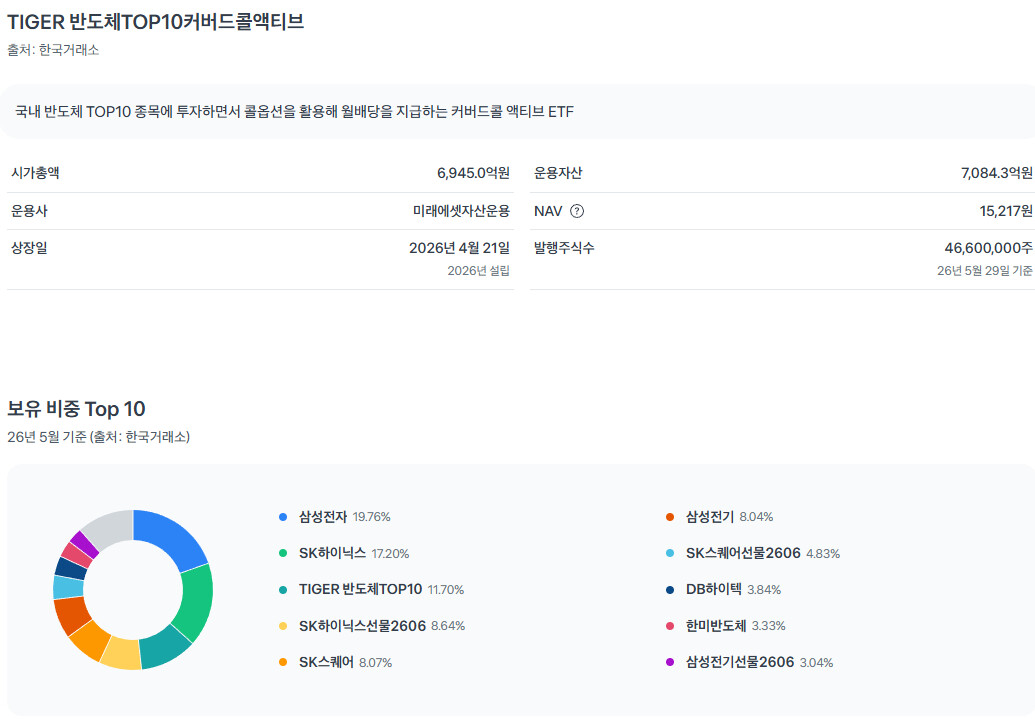Click the 17.20% weight value

(x=390, y=554)
